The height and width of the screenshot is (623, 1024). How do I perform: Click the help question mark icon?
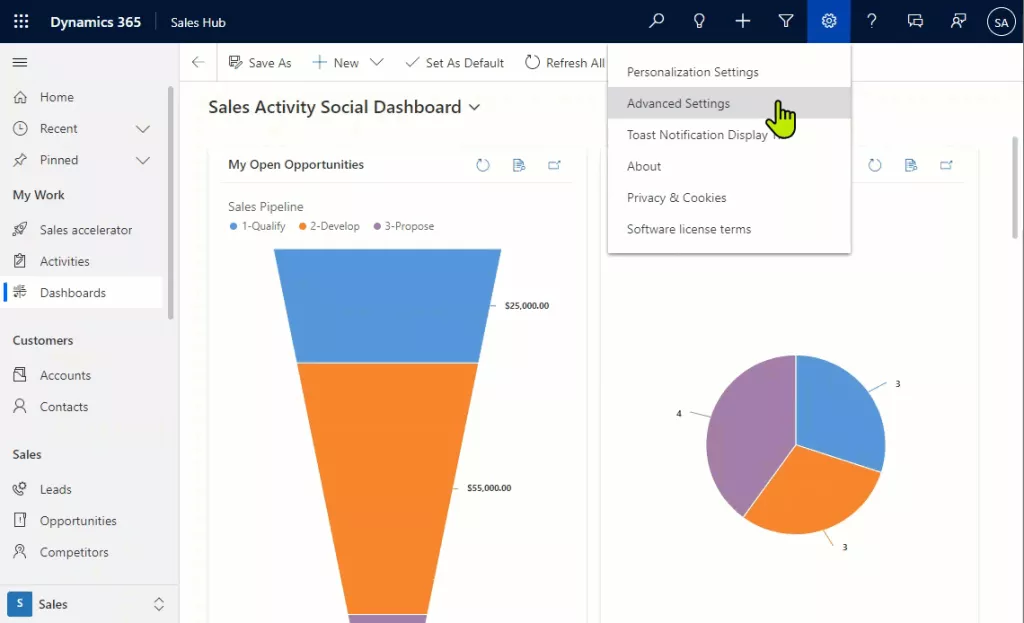(872, 21)
